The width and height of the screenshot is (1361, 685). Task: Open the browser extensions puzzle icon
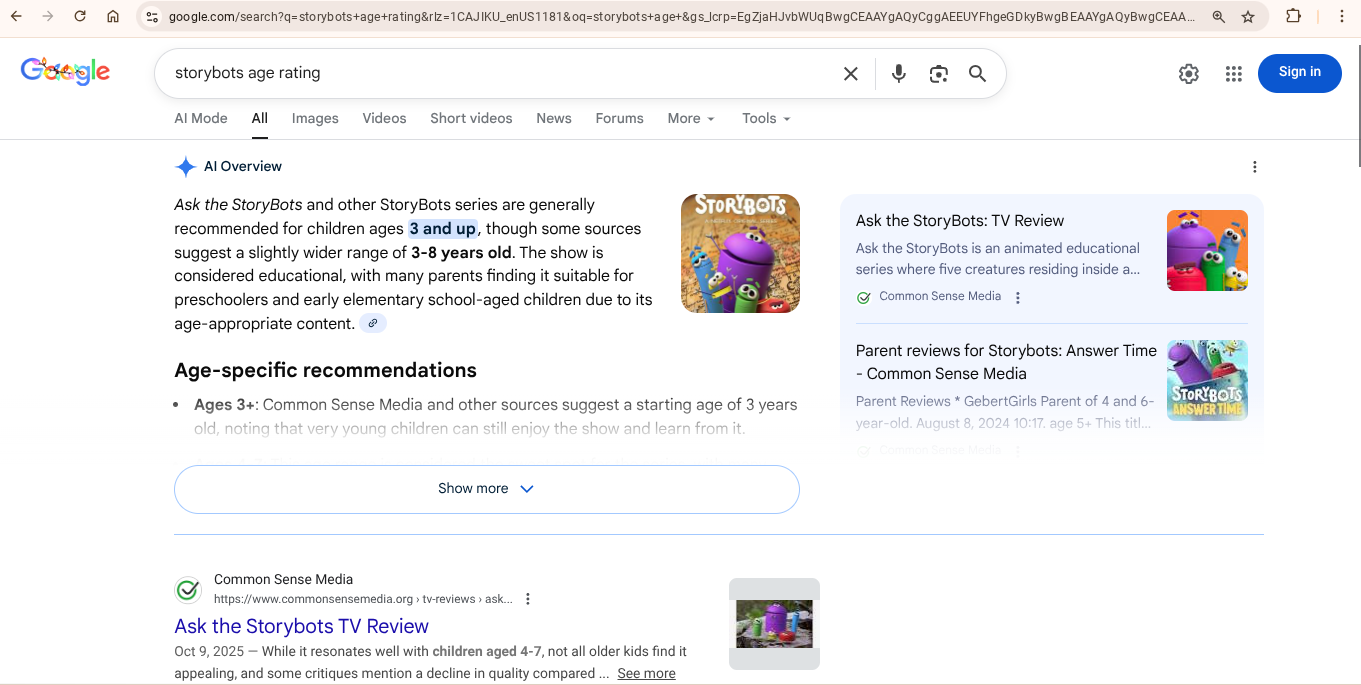(x=1293, y=17)
